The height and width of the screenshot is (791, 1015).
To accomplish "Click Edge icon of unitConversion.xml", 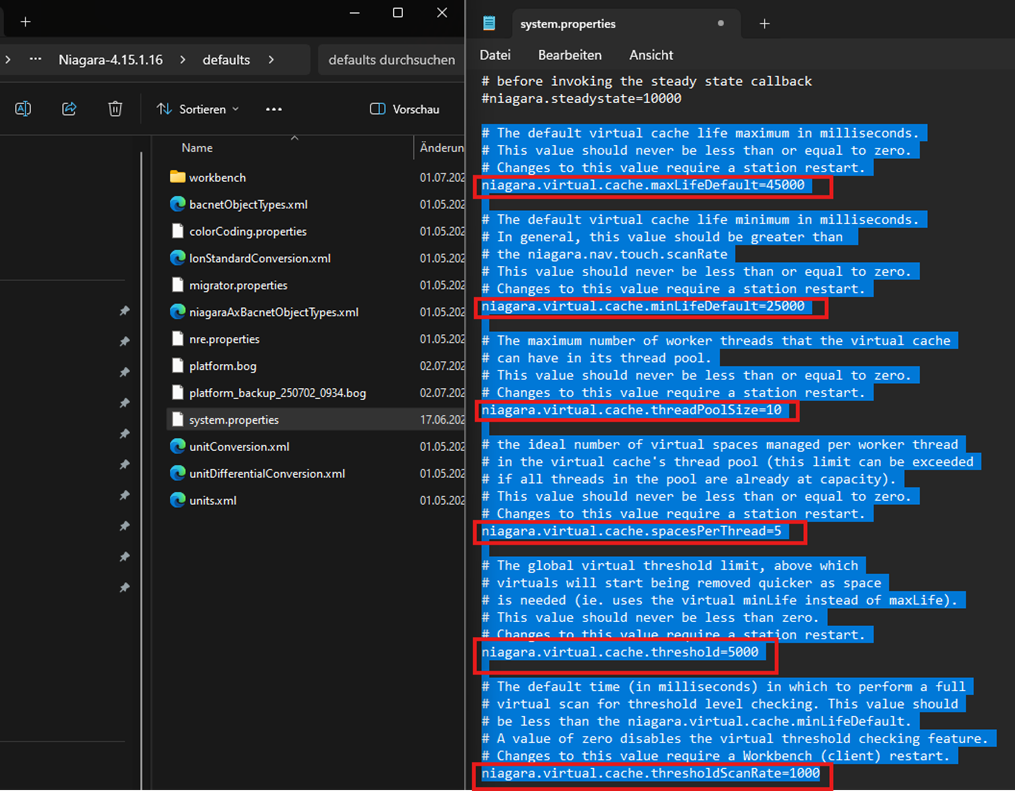I will [177, 447].
